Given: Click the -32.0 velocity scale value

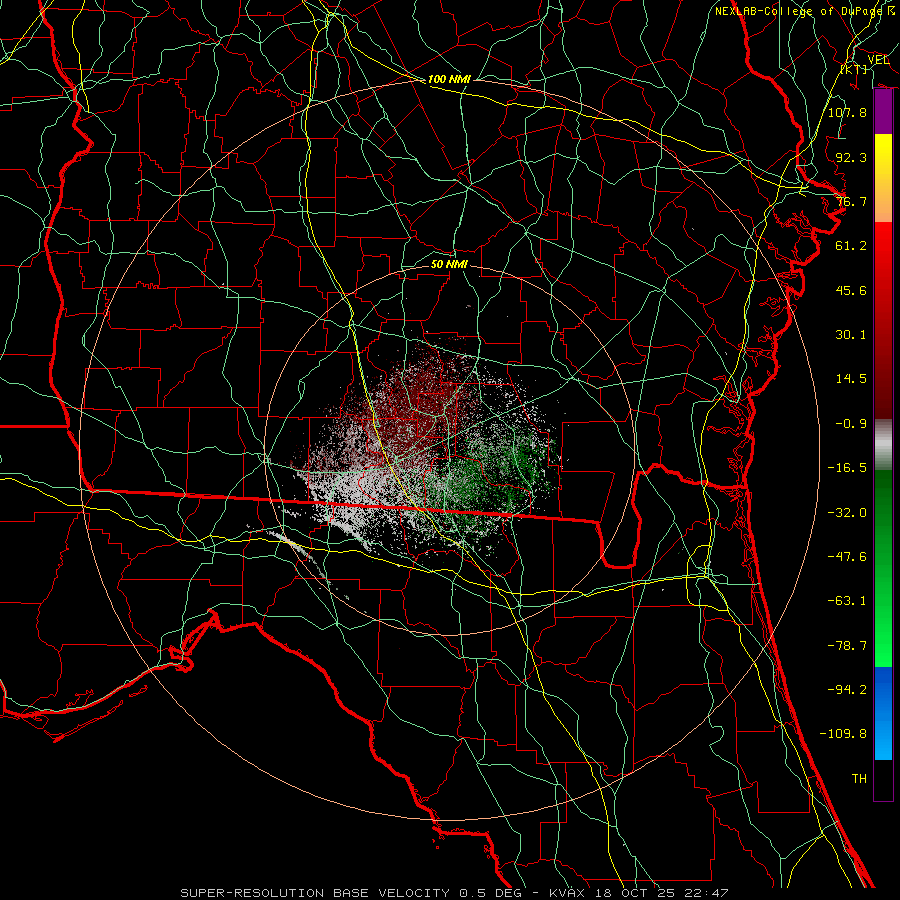Looking at the screenshot, I should pyautogui.click(x=847, y=513).
